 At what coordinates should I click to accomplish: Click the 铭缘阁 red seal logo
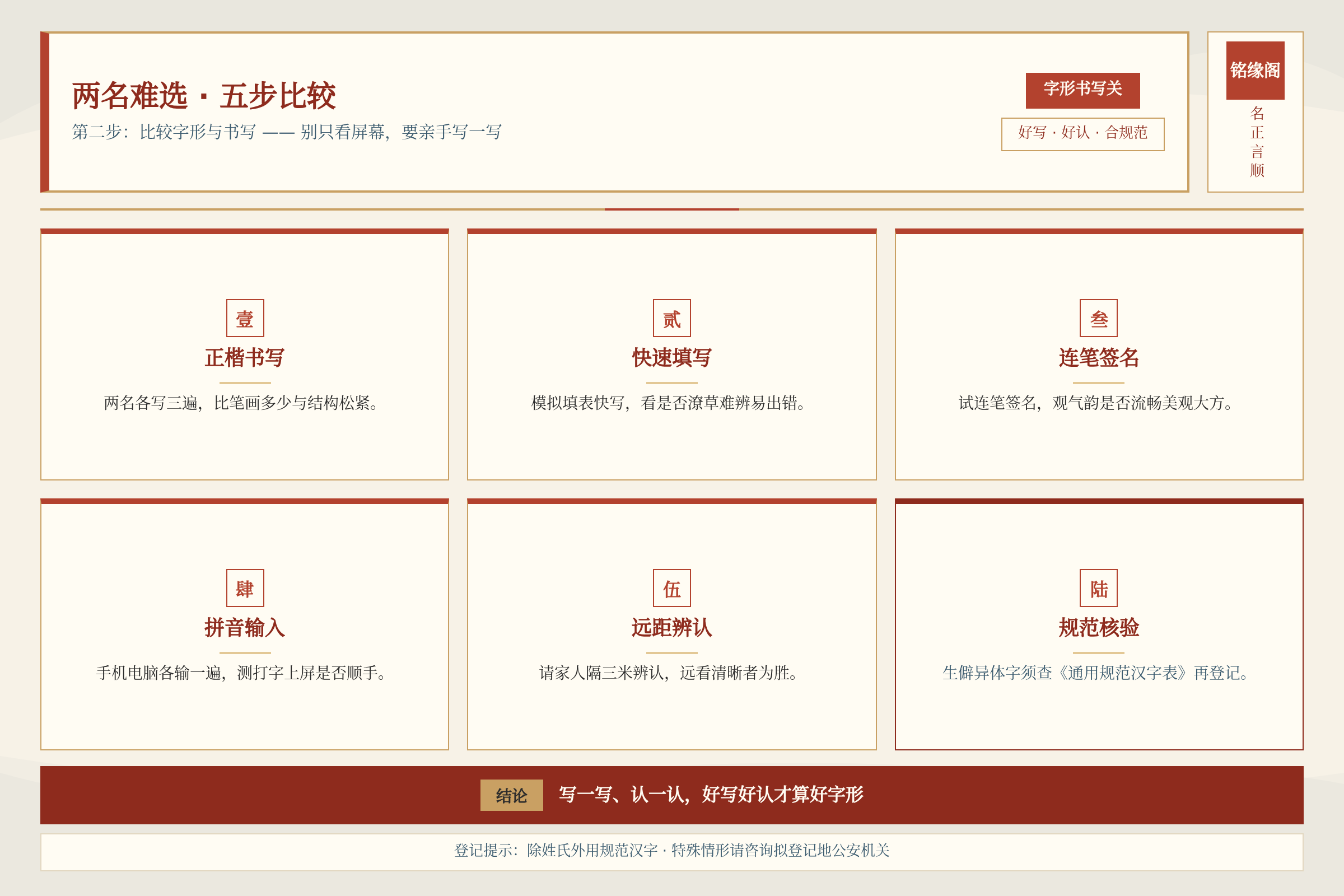(1255, 71)
